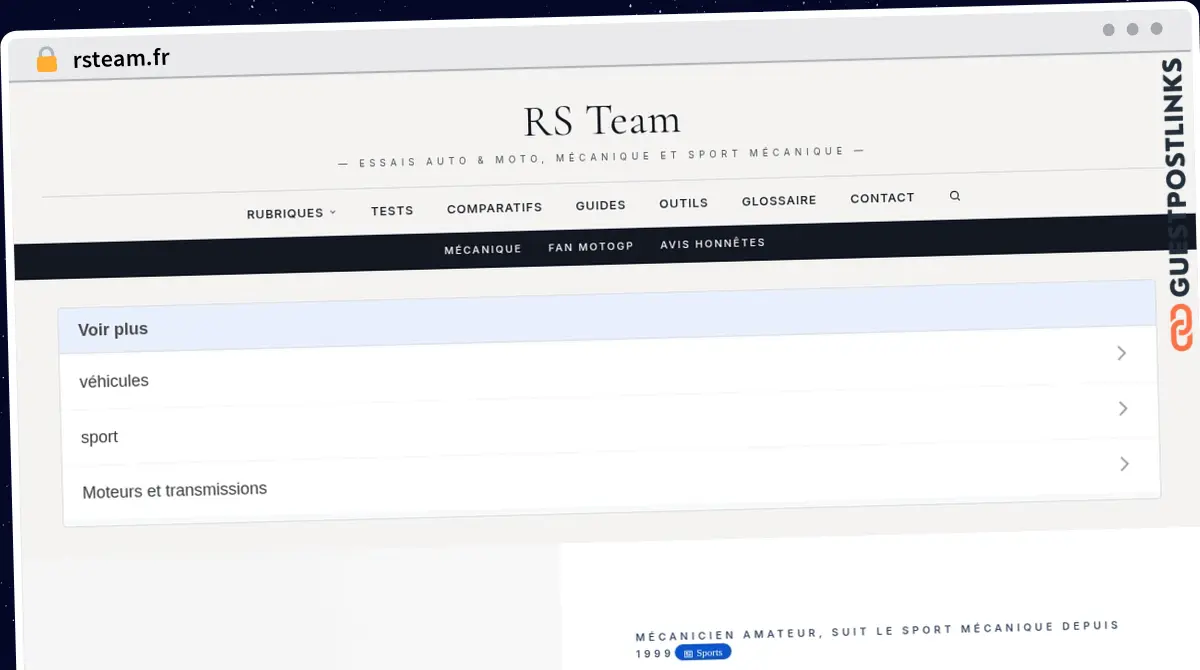Go to the Guides section

tap(601, 205)
